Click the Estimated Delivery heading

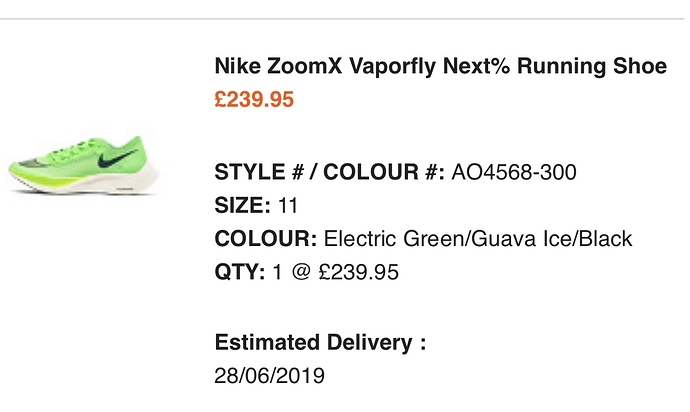point(320,342)
